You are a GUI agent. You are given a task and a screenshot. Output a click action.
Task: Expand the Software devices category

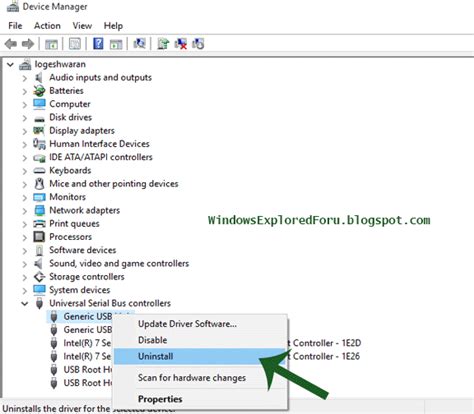[24, 251]
